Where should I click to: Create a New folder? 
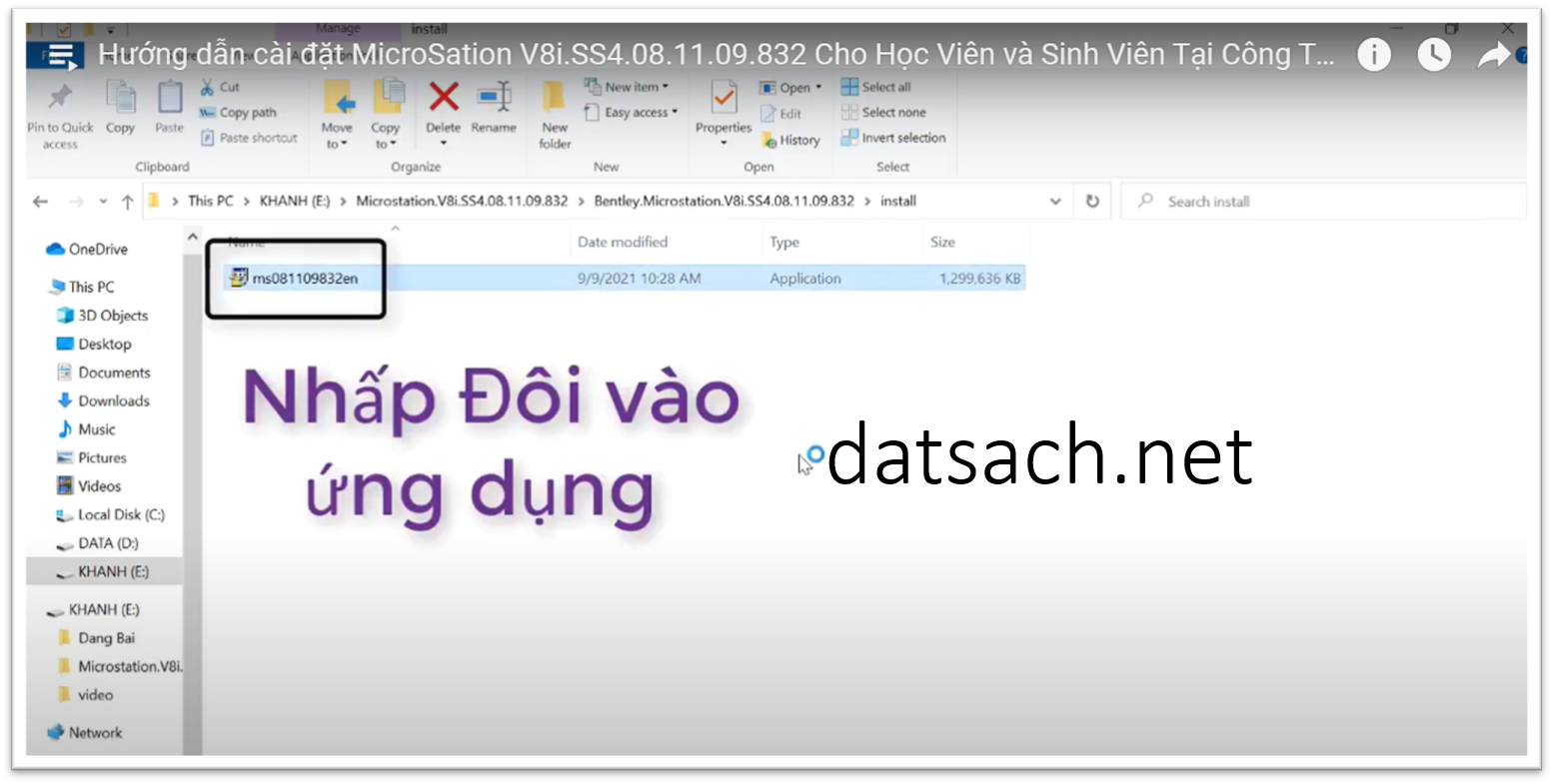[x=555, y=116]
